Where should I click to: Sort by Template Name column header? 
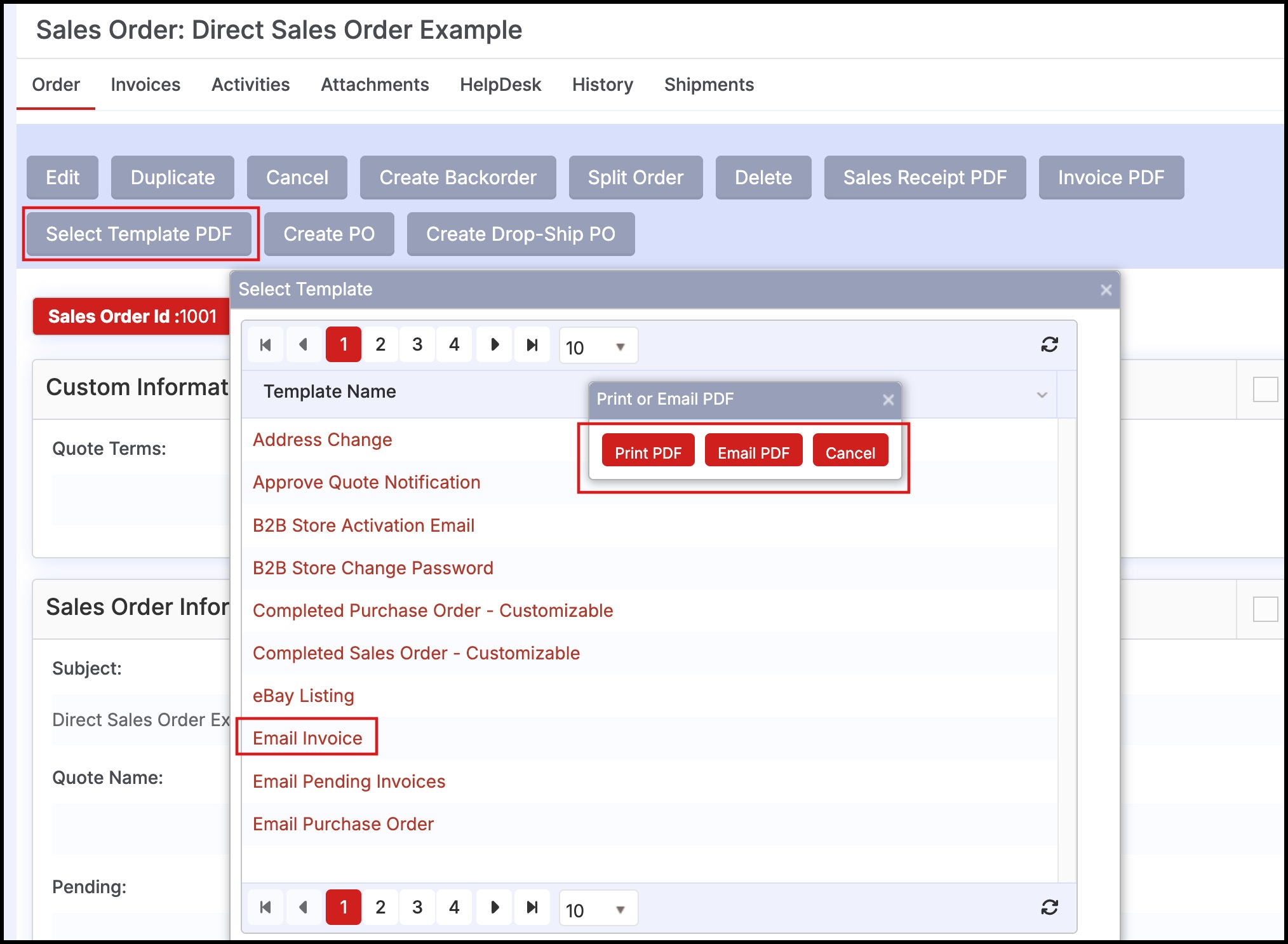click(x=330, y=391)
